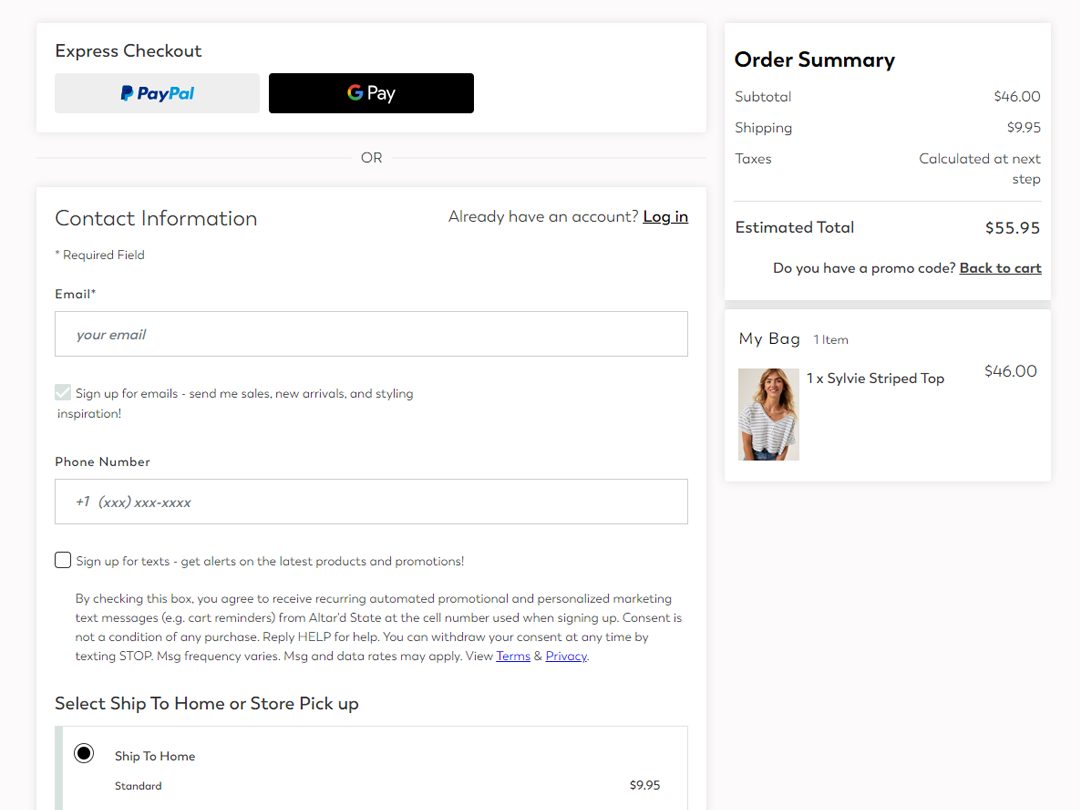Follow the Back to cart link

[1000, 269]
